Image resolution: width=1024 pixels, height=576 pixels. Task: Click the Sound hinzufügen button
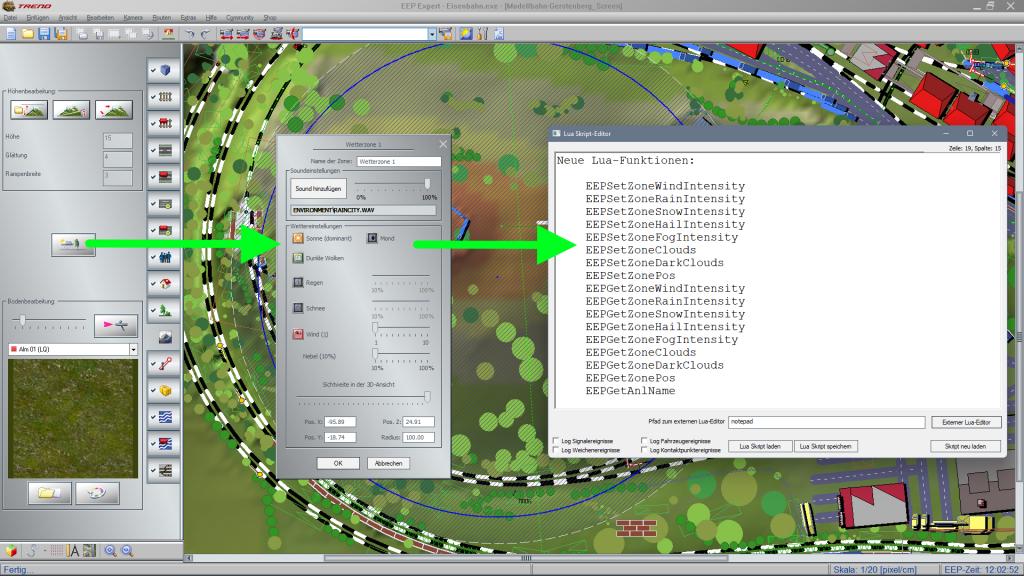pyautogui.click(x=318, y=189)
